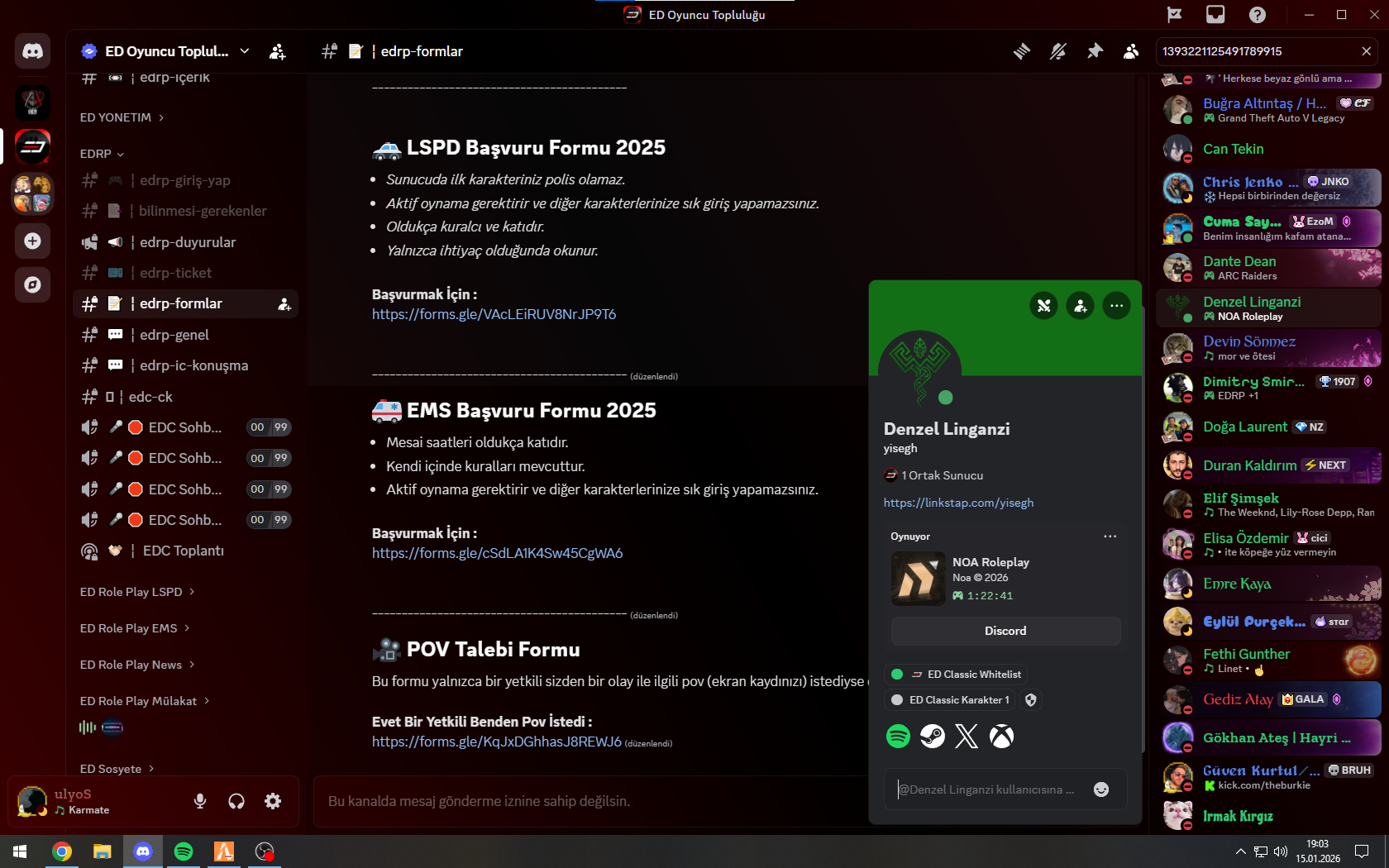
Task: Clear the search box text
Action: (x=1366, y=51)
